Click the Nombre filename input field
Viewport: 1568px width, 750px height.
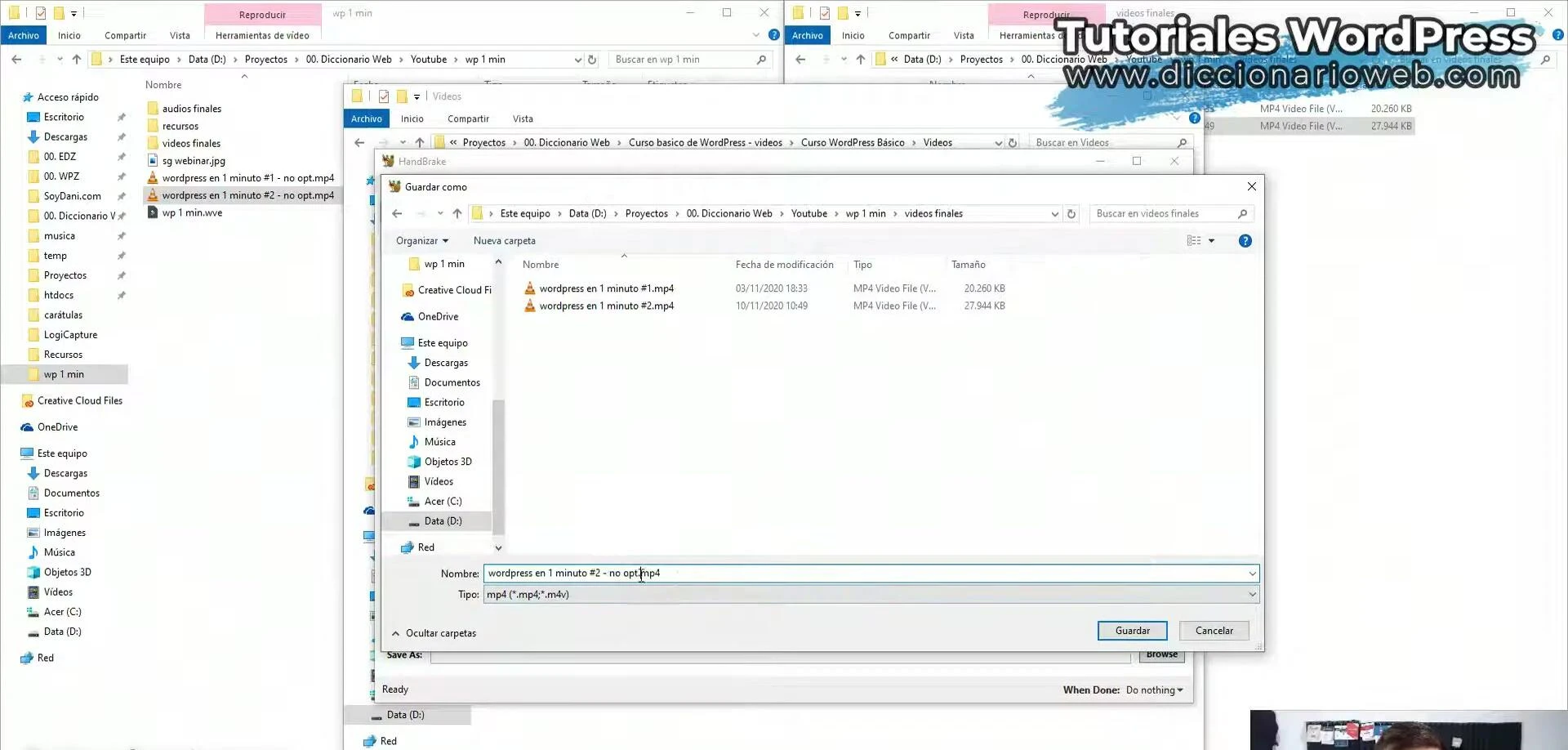864,574
